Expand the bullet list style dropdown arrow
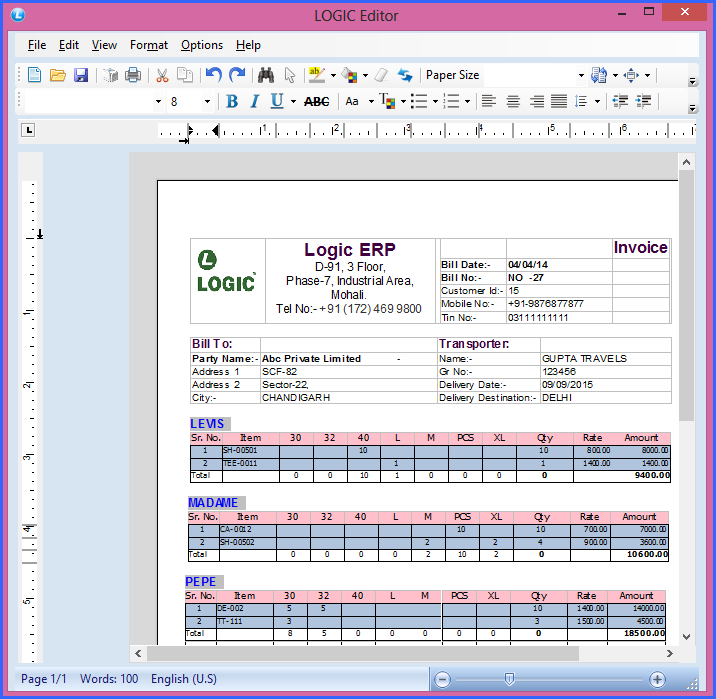716x699 pixels. [435, 101]
